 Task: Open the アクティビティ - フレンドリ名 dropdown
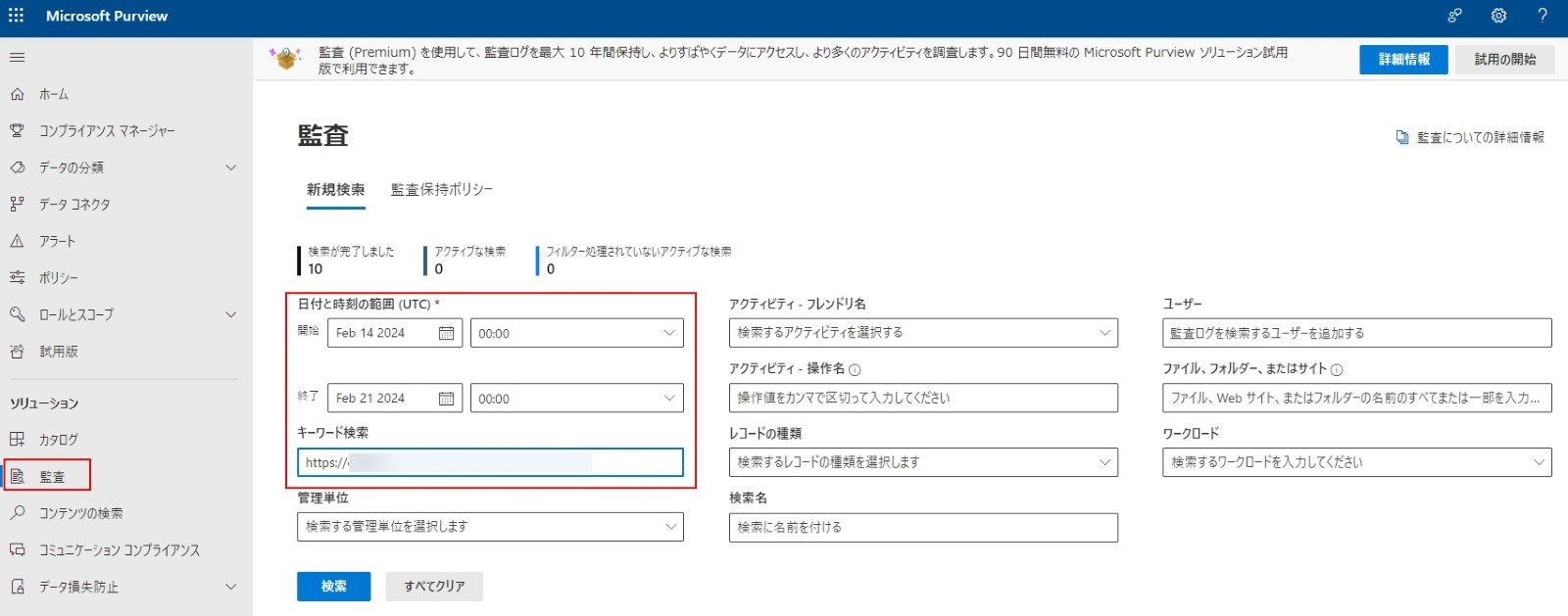(923, 333)
